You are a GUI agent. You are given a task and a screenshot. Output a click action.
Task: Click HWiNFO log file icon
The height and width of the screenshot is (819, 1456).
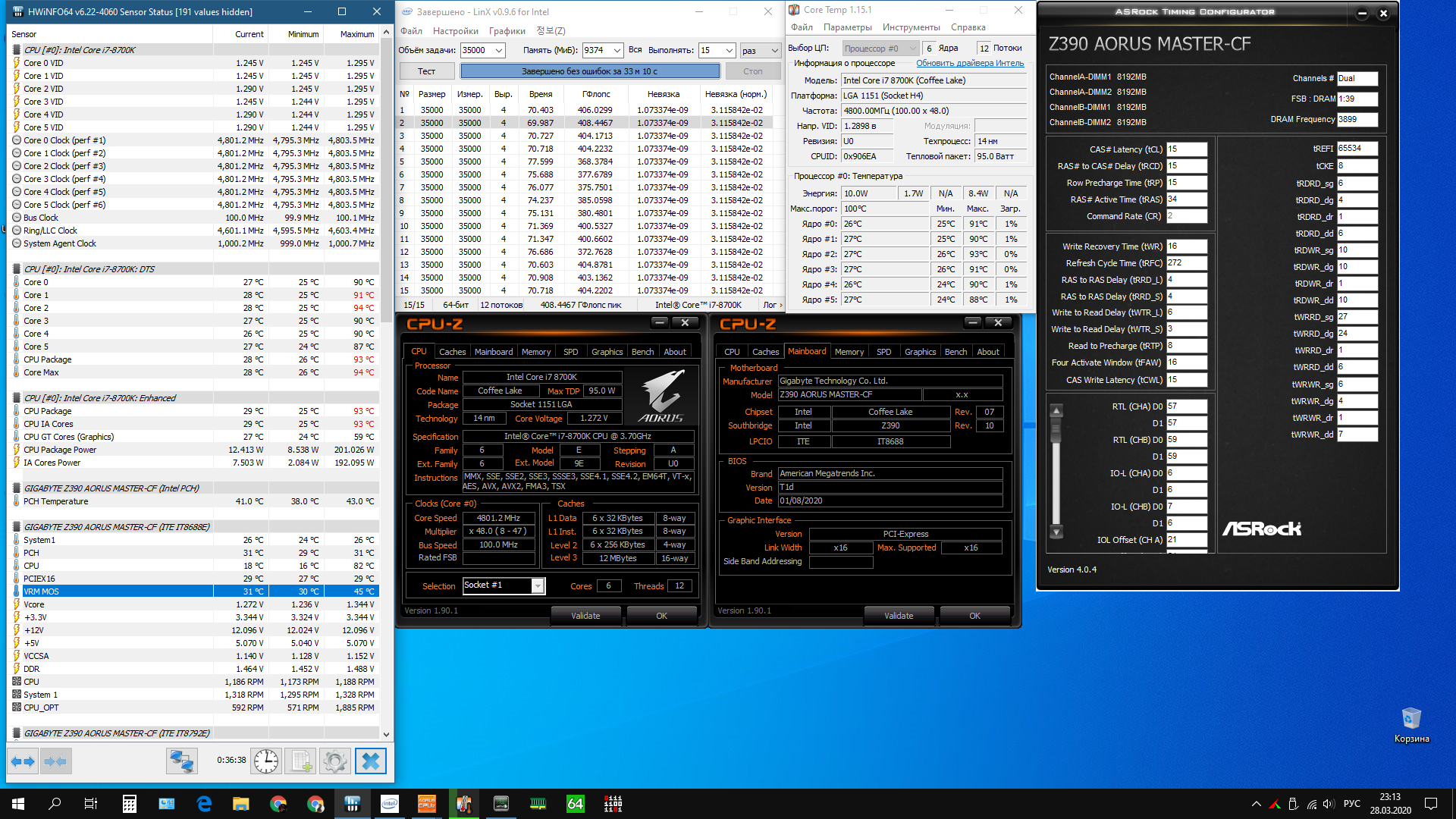click(x=300, y=761)
